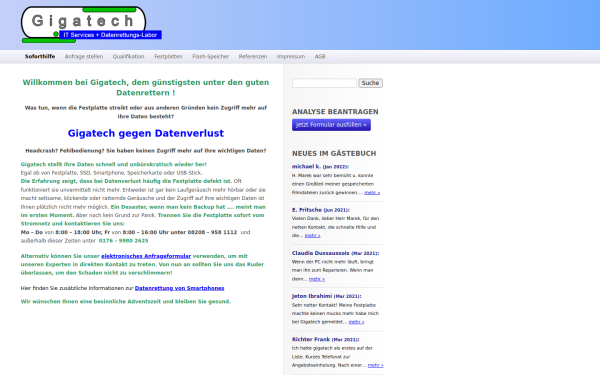The height and width of the screenshot is (375, 600).
Task: Click the Gigatech logo image
Action: click(91, 24)
